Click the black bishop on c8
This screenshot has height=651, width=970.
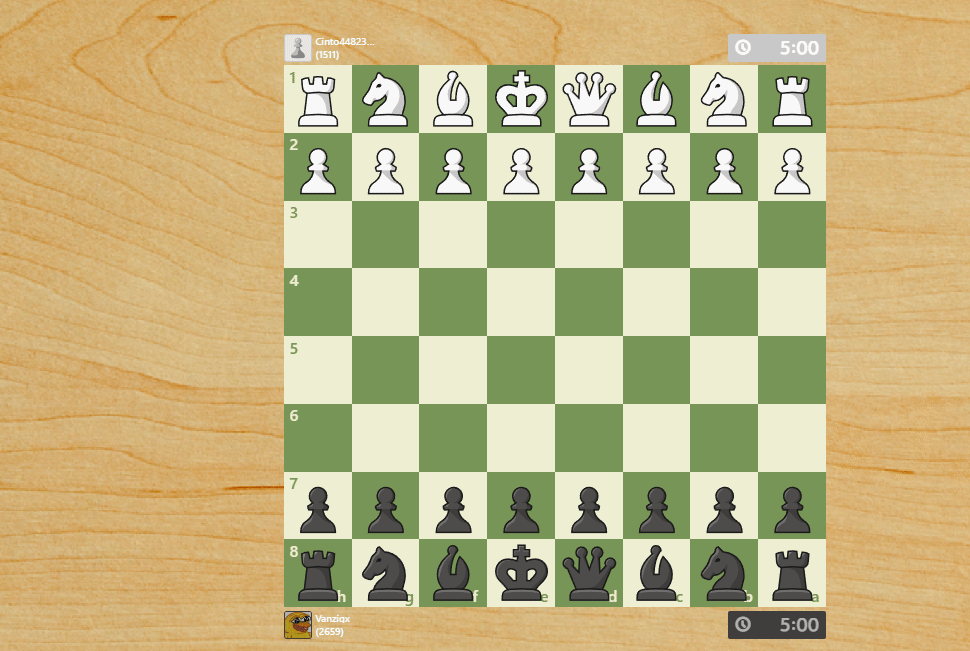tap(656, 574)
